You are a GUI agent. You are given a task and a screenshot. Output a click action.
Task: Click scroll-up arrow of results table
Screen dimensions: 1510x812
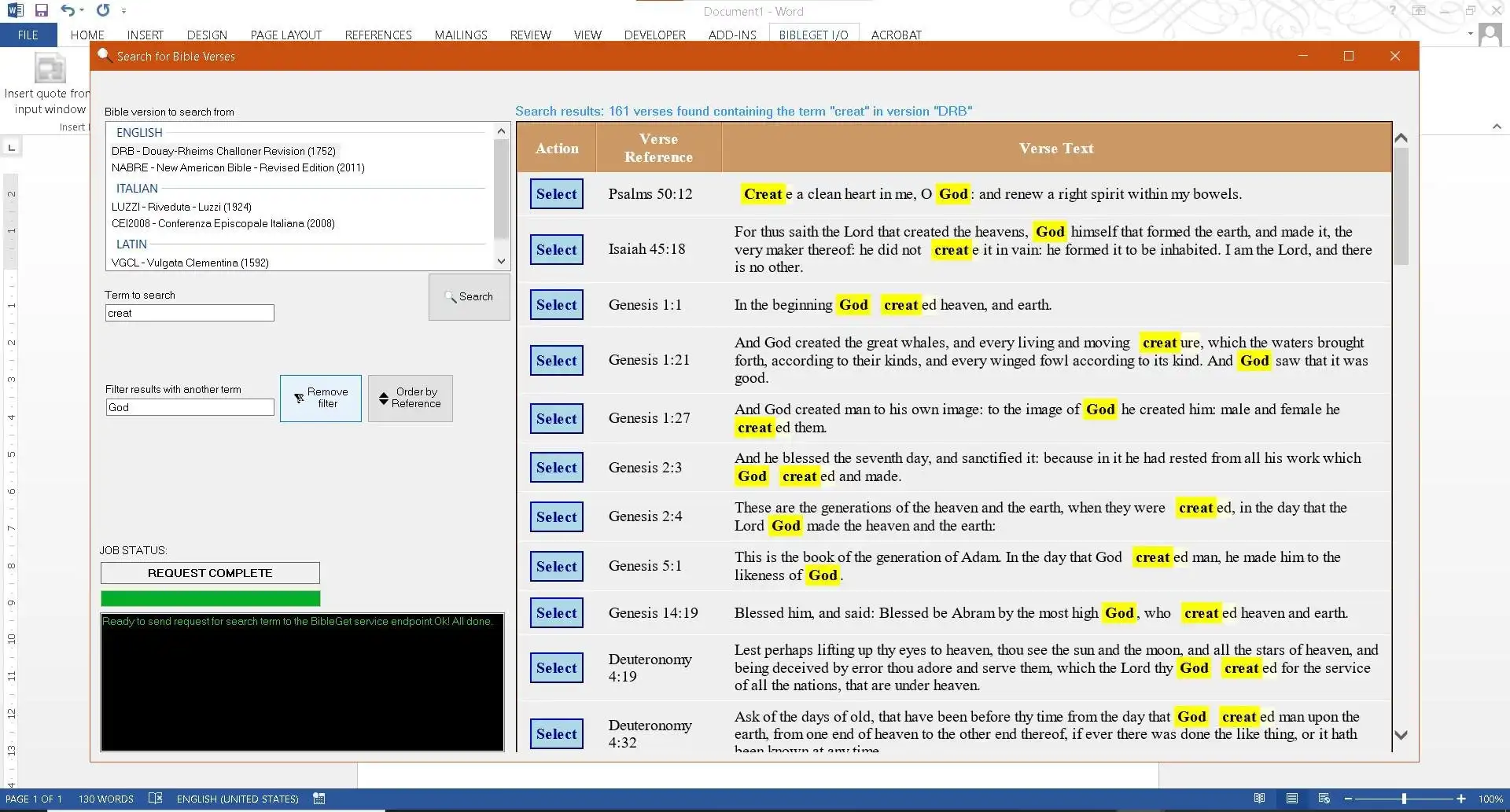(1401, 138)
